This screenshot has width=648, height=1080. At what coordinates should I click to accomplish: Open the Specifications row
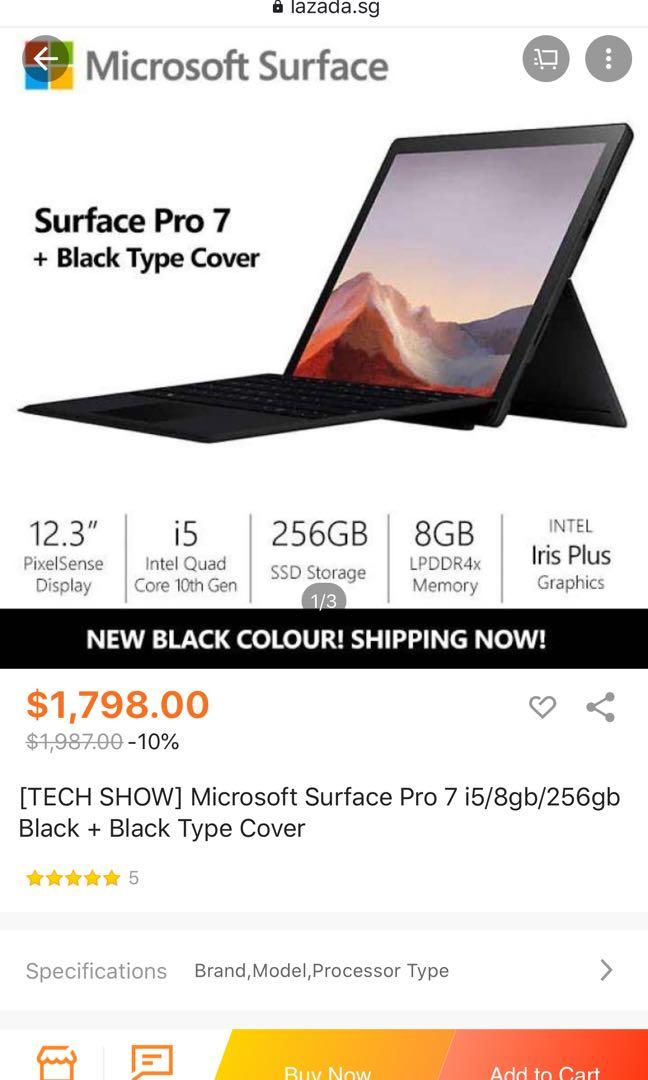point(324,970)
